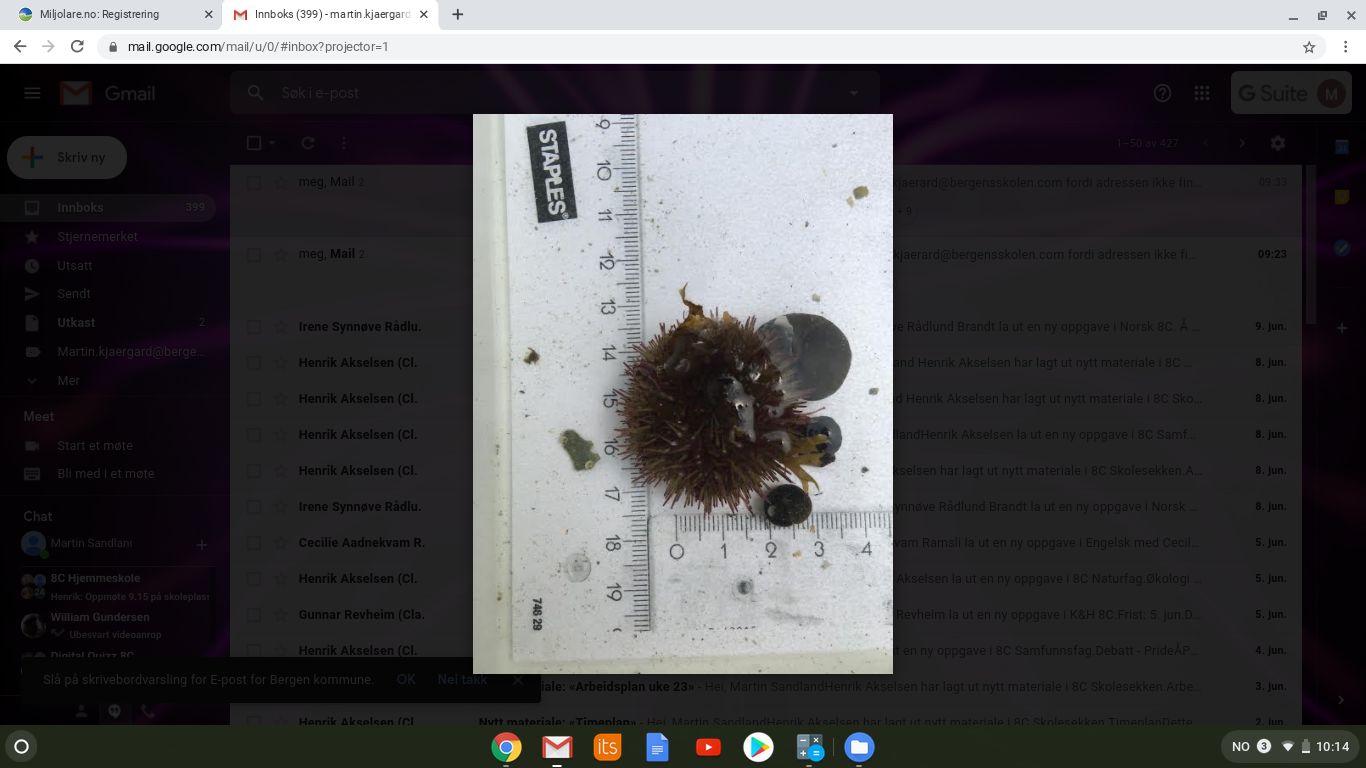Click the search magnifier icon
Viewport: 1366px width, 768px height.
pyautogui.click(x=256, y=93)
